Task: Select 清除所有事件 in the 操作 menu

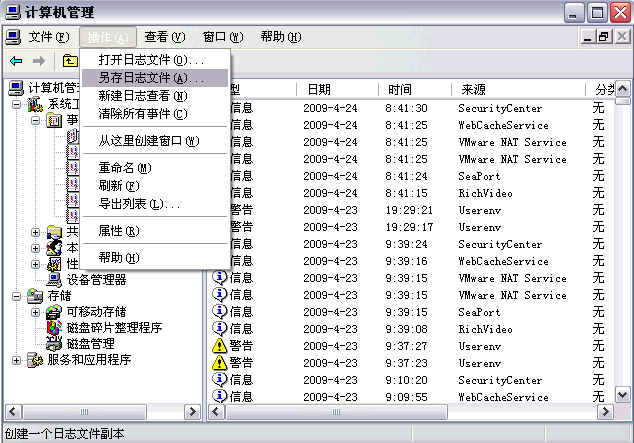Action: (x=142, y=113)
